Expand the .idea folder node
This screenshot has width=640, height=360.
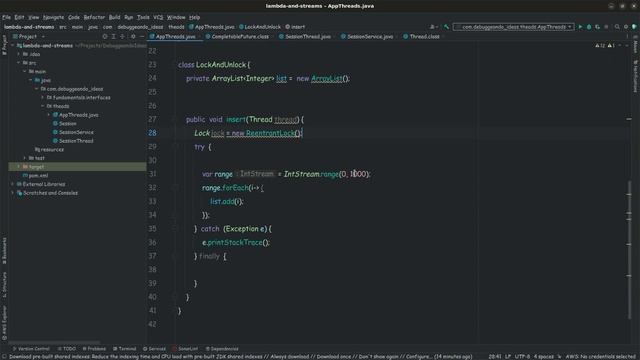[18, 54]
